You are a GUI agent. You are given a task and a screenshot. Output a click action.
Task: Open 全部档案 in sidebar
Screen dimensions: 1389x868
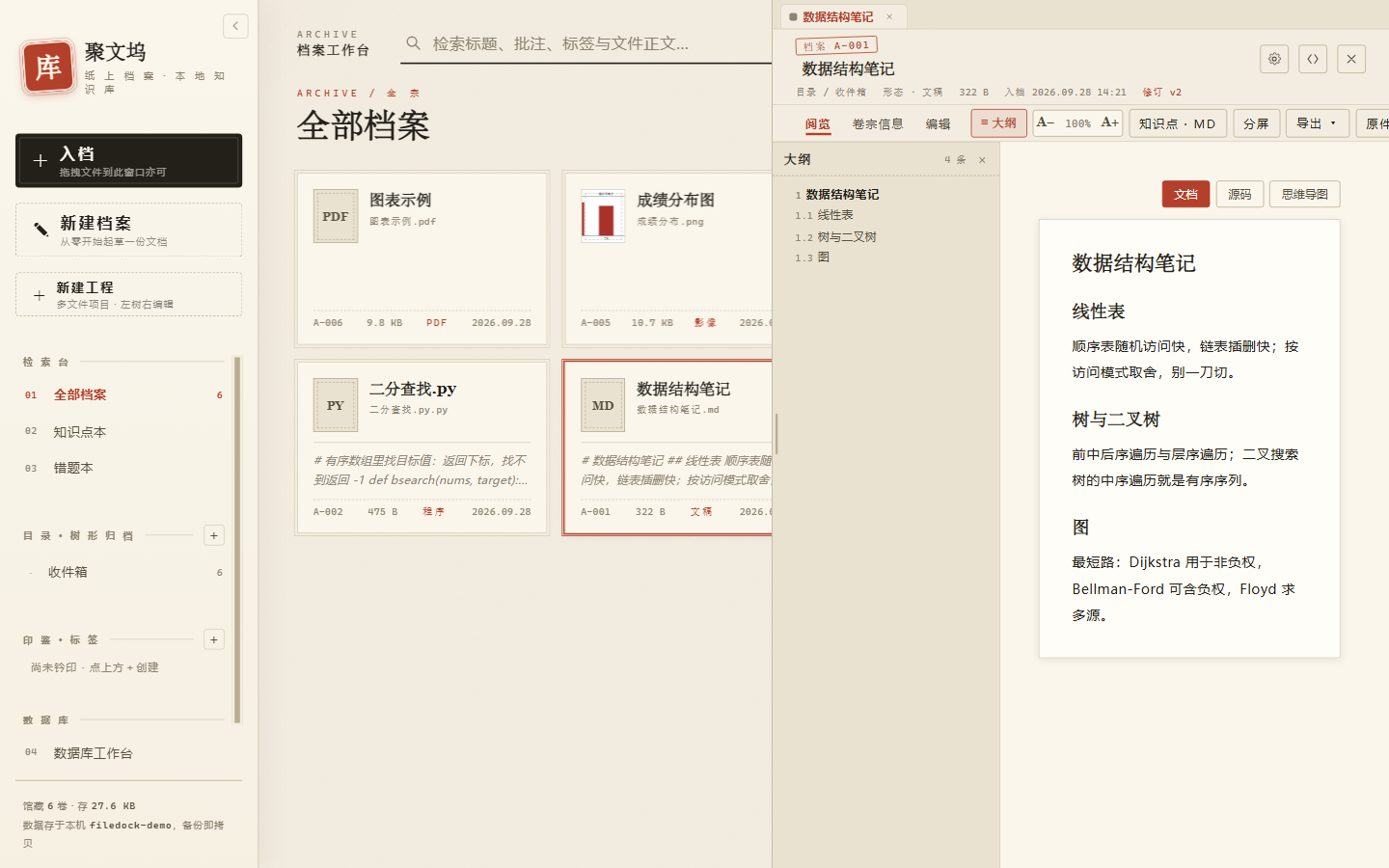tap(123, 394)
